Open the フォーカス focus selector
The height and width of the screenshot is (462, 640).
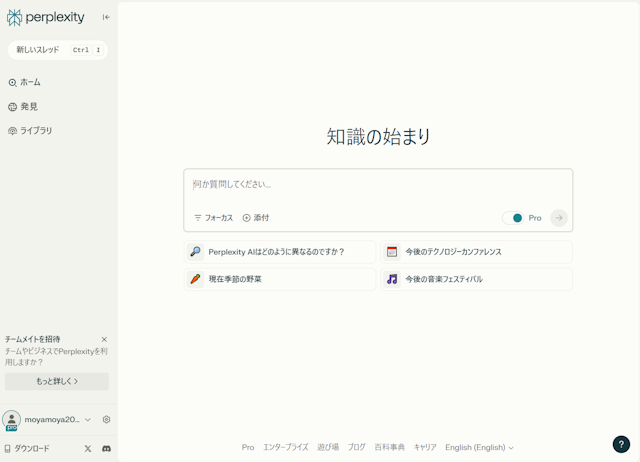tap(213, 218)
